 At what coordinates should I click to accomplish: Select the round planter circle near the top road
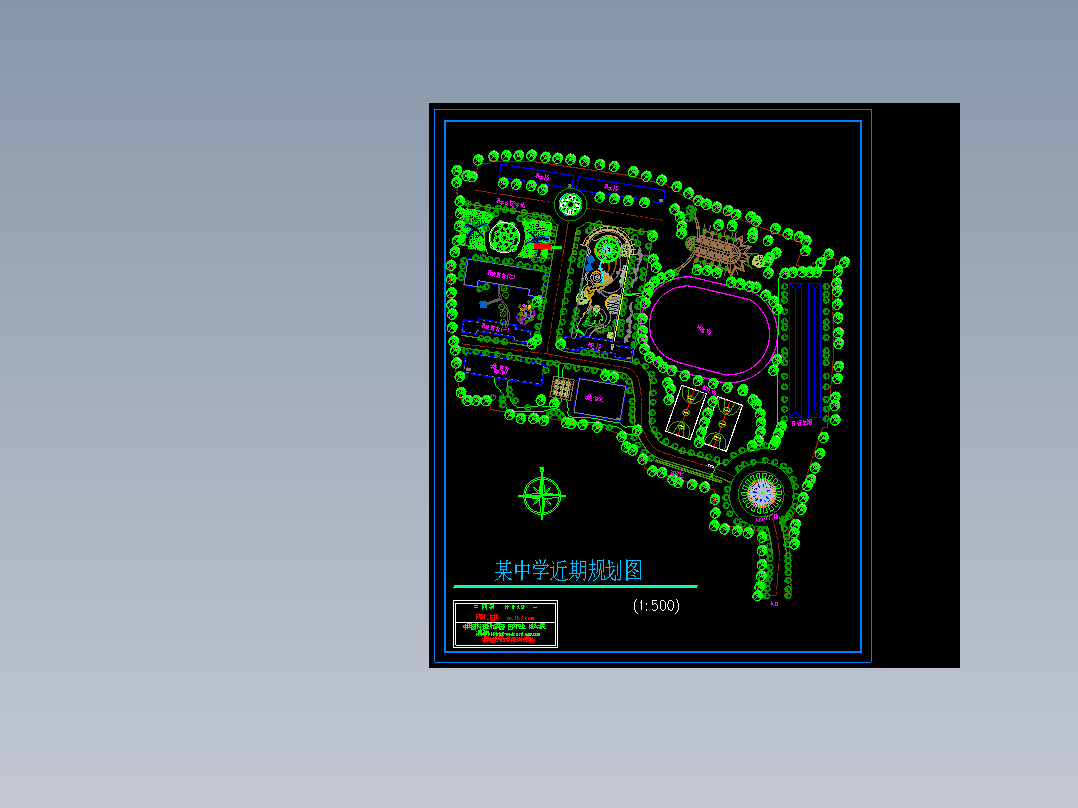coord(570,204)
